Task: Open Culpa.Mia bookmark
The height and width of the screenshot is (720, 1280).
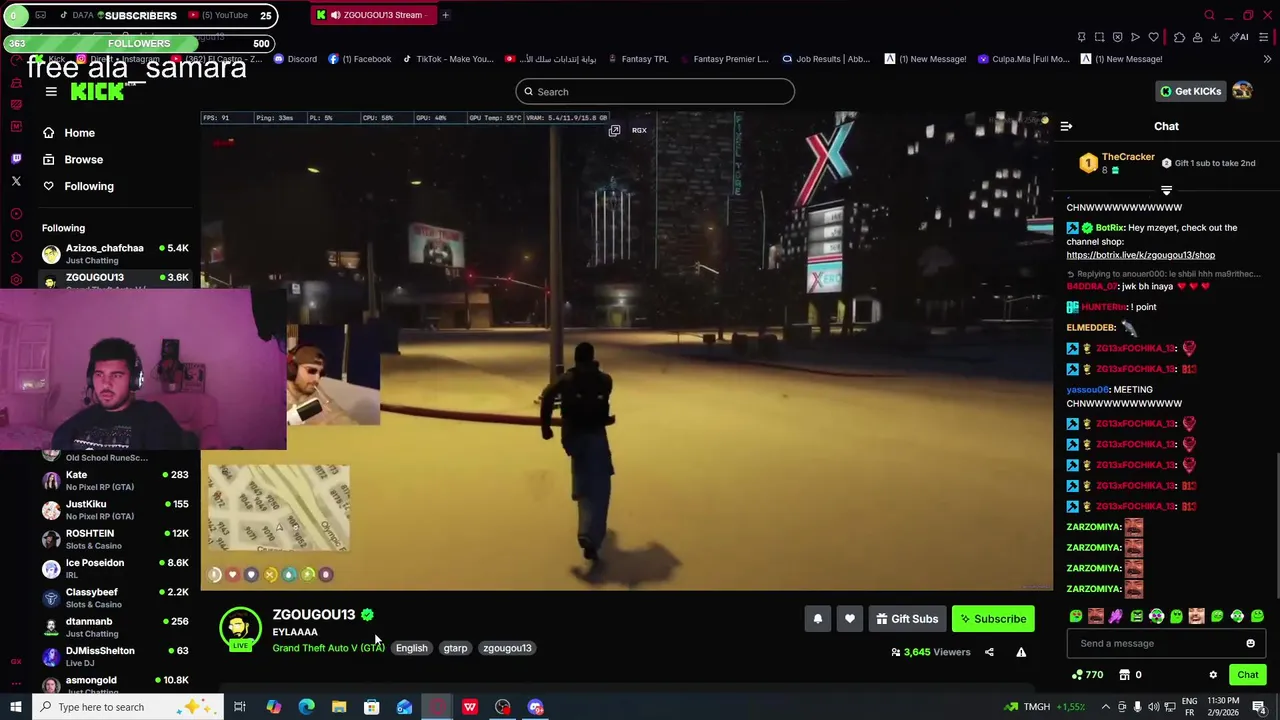Action: (x=1024, y=59)
